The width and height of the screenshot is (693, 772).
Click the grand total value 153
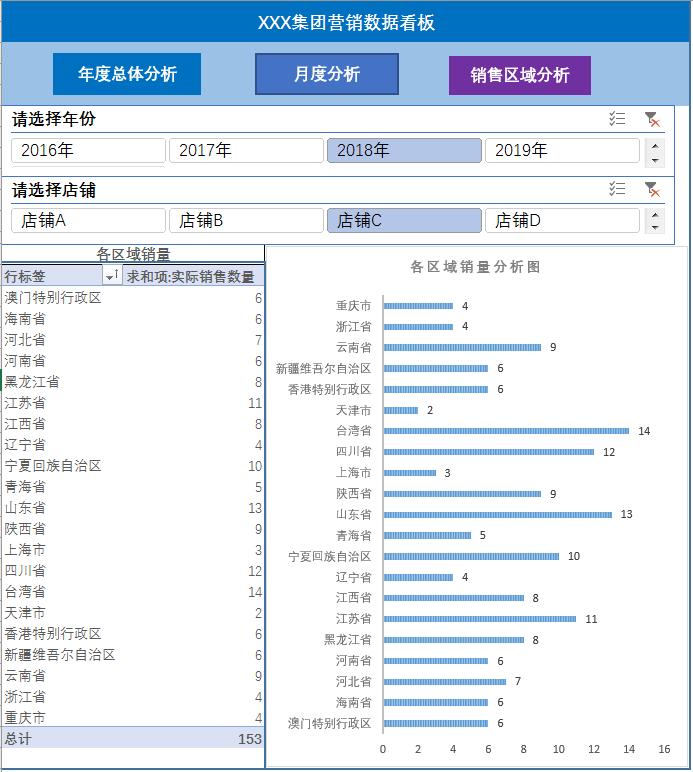click(x=250, y=739)
